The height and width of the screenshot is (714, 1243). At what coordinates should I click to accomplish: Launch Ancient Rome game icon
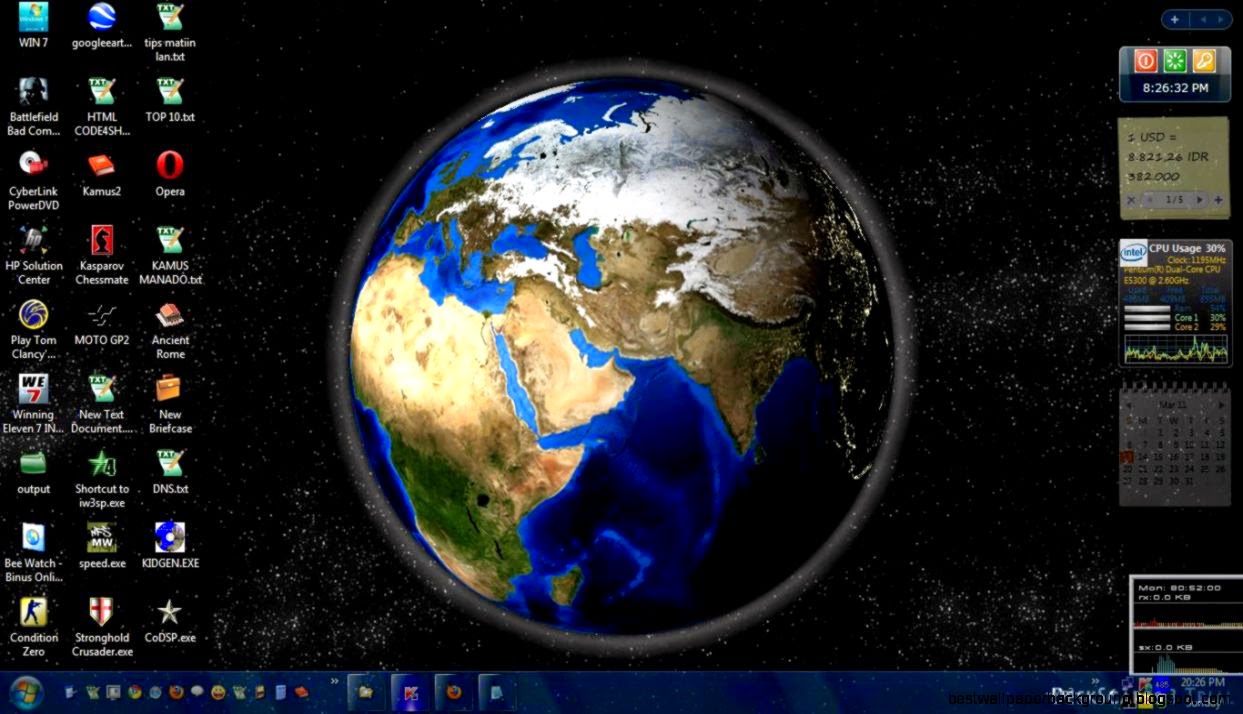click(170, 330)
